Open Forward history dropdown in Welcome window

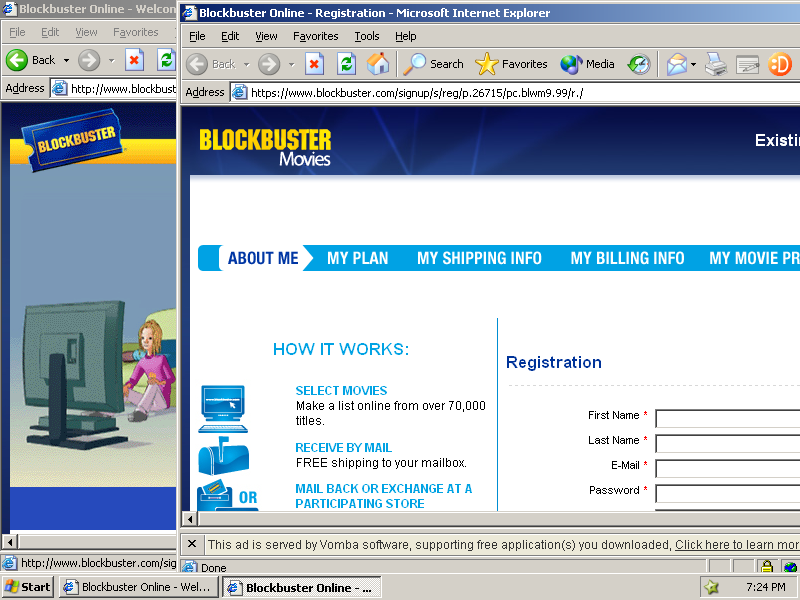(112, 61)
